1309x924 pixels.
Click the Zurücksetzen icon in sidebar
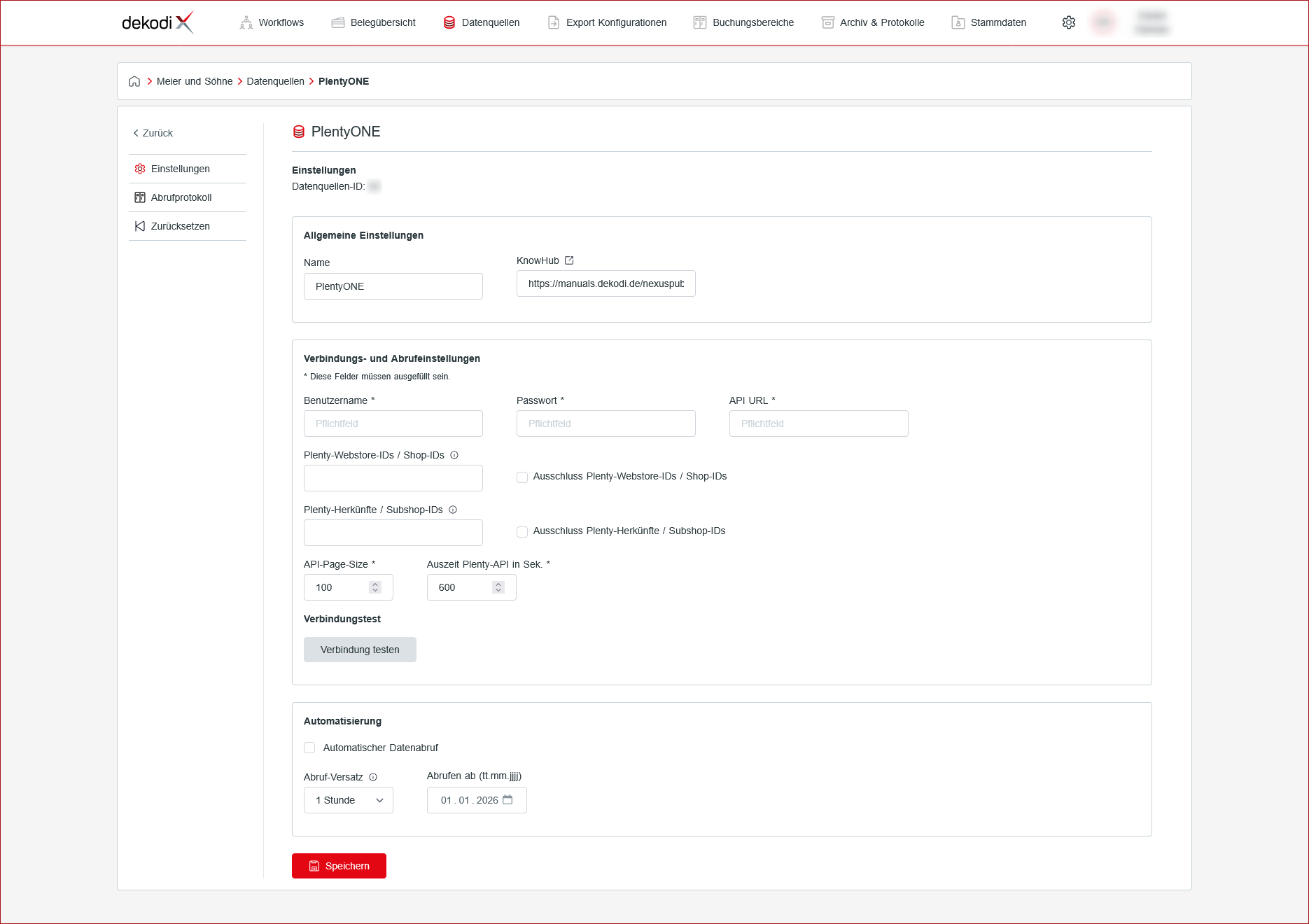click(x=140, y=226)
